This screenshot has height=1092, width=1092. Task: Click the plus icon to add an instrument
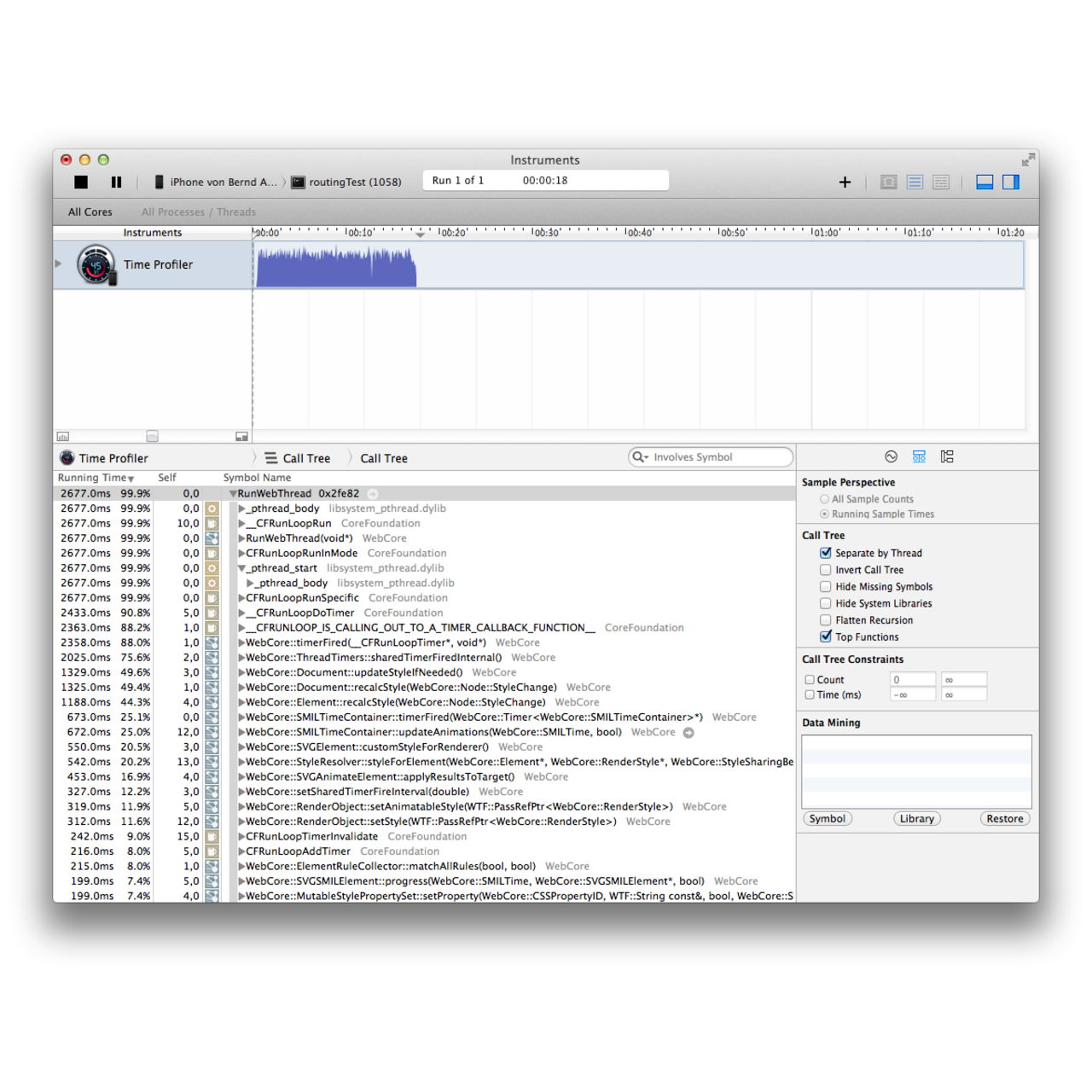[845, 182]
